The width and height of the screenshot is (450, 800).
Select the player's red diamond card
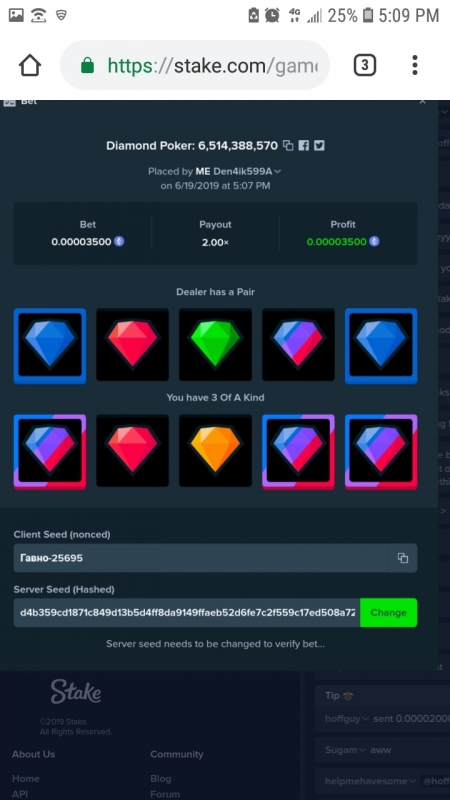132,451
